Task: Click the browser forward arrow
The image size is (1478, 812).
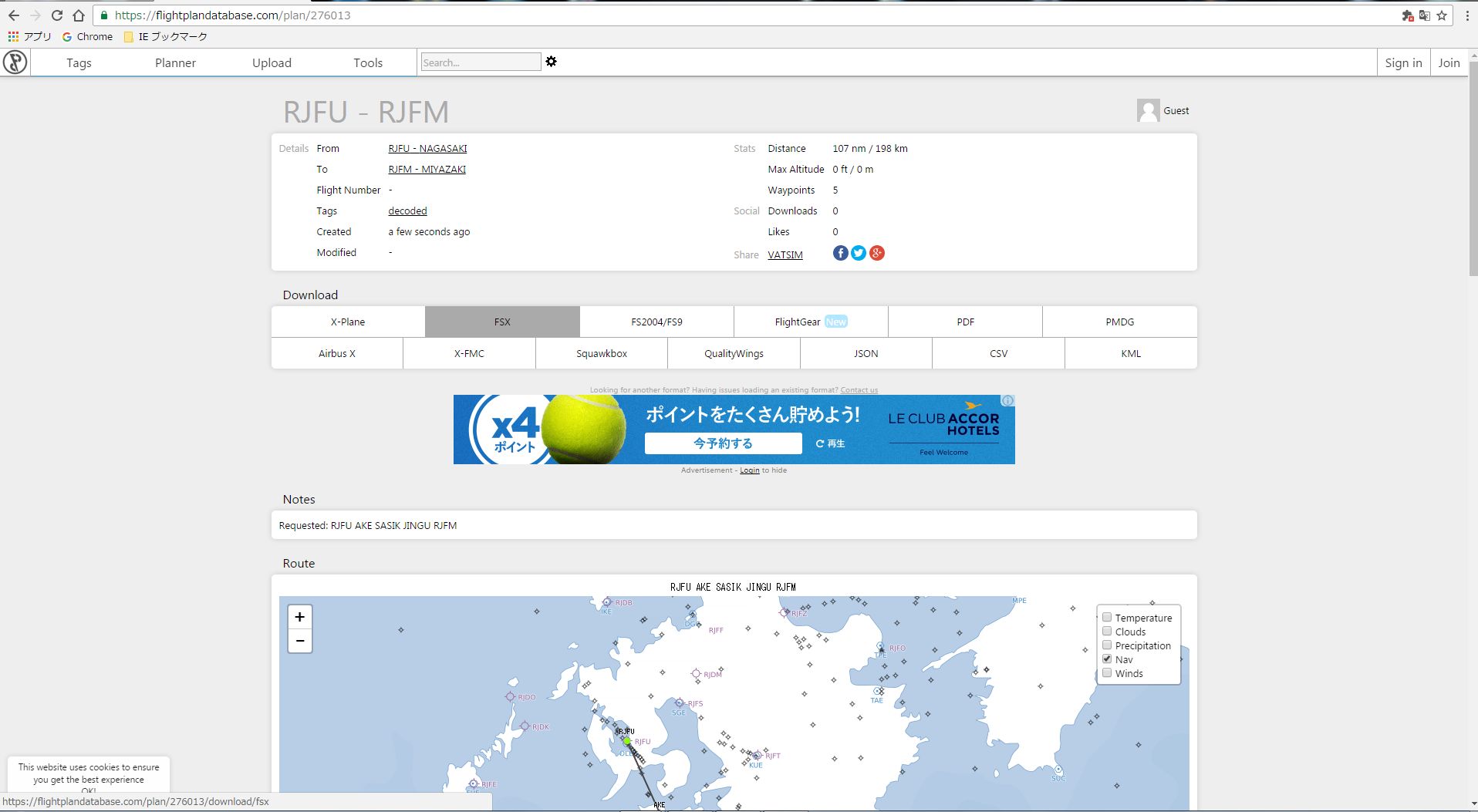Action: [35, 15]
